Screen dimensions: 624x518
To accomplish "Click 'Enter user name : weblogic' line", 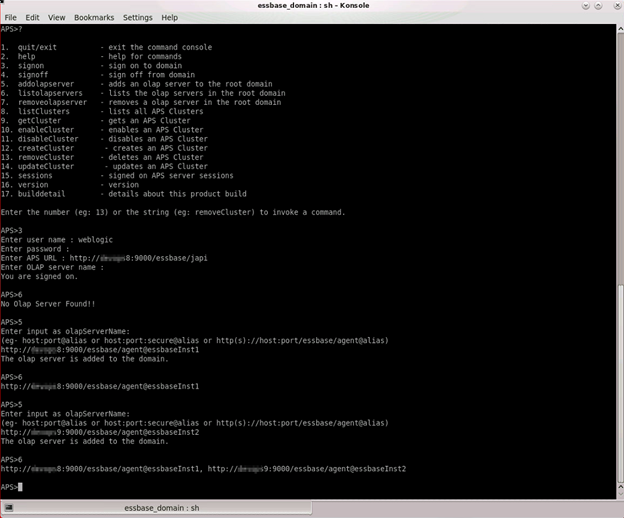I will [x=57, y=240].
